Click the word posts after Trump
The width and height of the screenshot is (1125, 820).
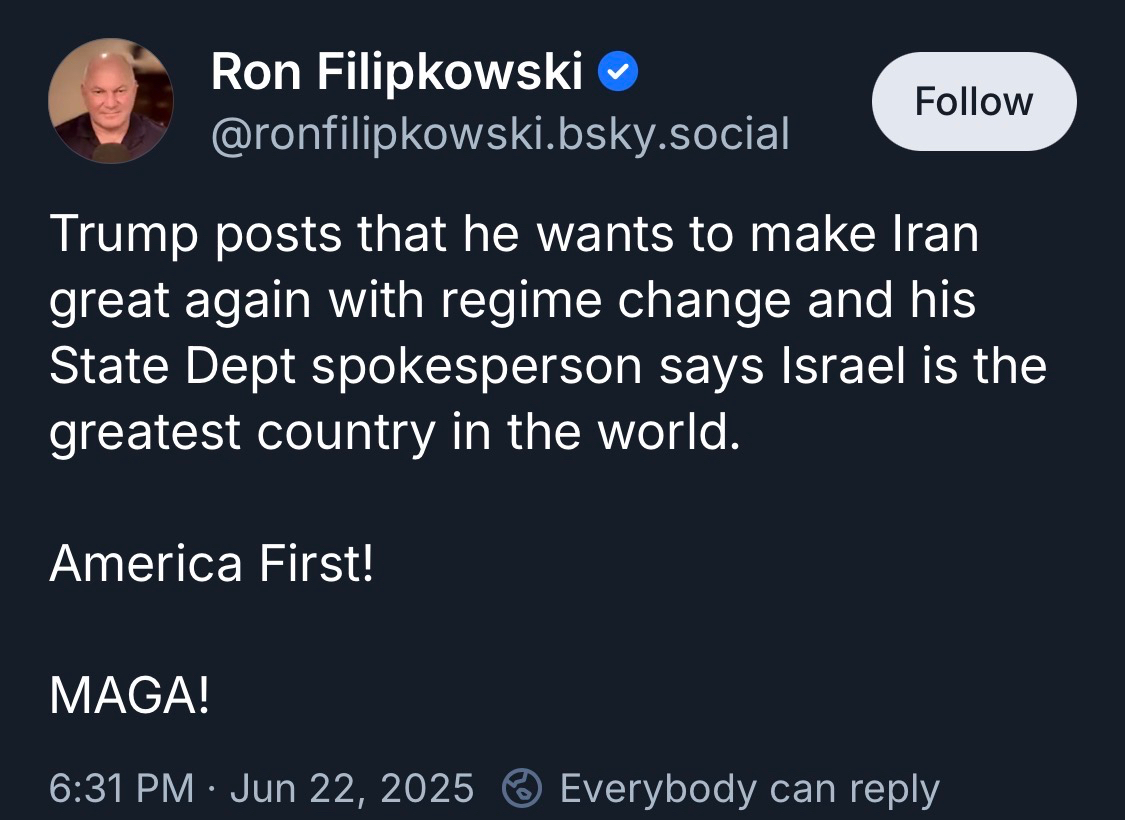pyautogui.click(x=256, y=234)
